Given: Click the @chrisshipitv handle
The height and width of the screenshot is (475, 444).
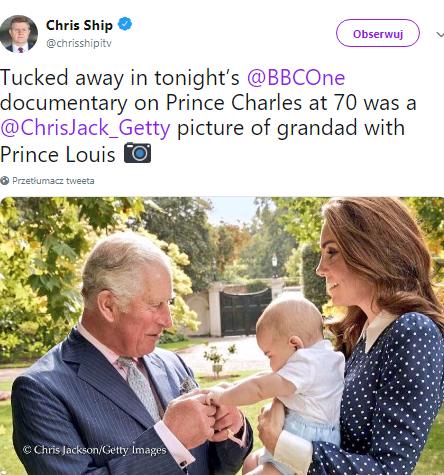Looking at the screenshot, I should 79,43.
